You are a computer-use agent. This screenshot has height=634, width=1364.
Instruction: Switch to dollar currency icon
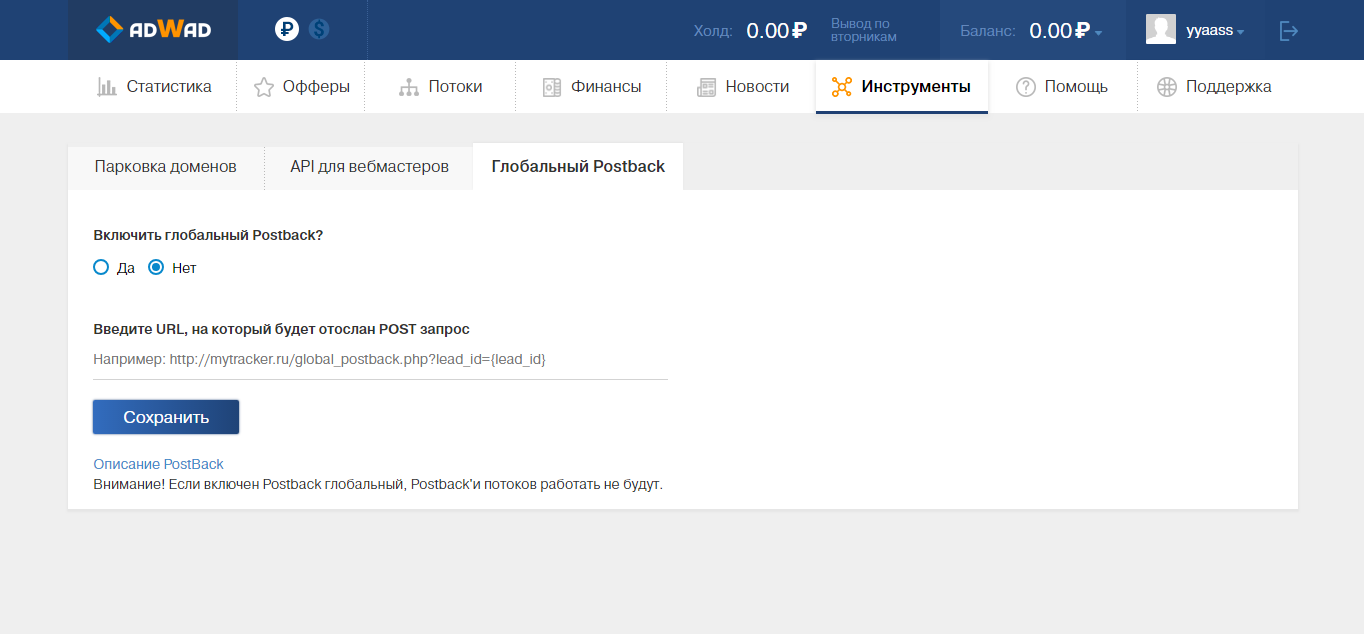tap(319, 30)
